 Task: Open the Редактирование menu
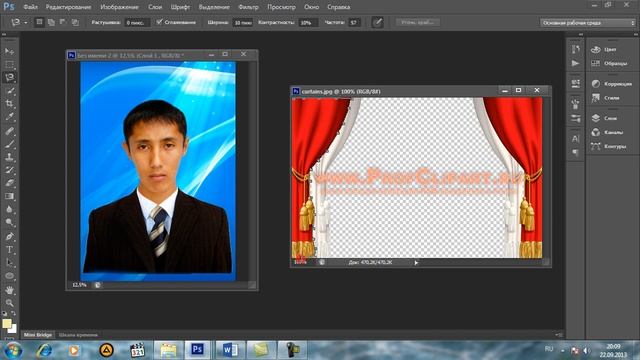pyautogui.click(x=69, y=7)
